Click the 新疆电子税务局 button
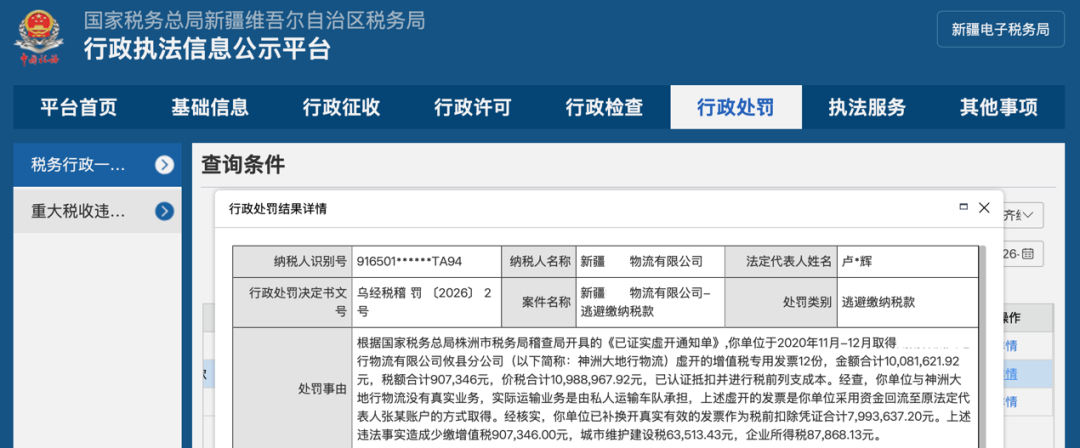Viewport: 1080px width, 448px height. point(1000,29)
